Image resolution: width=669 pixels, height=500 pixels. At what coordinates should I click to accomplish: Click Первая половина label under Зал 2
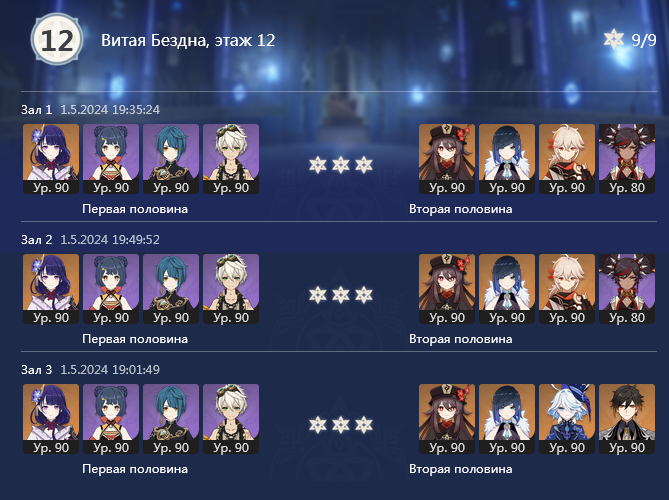tap(135, 339)
